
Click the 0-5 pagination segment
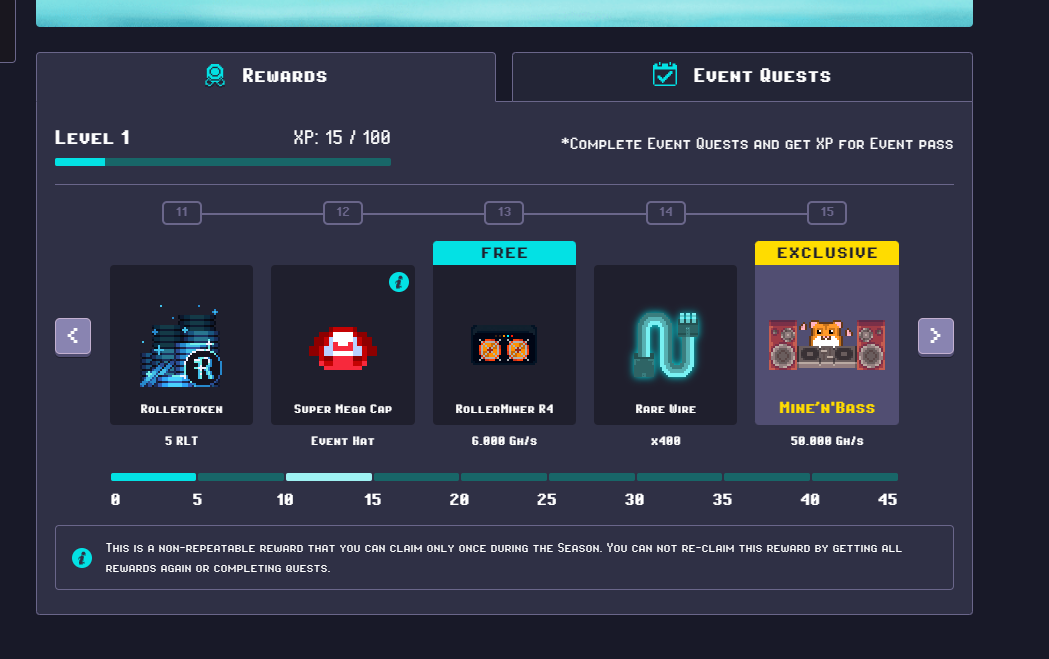click(x=153, y=477)
